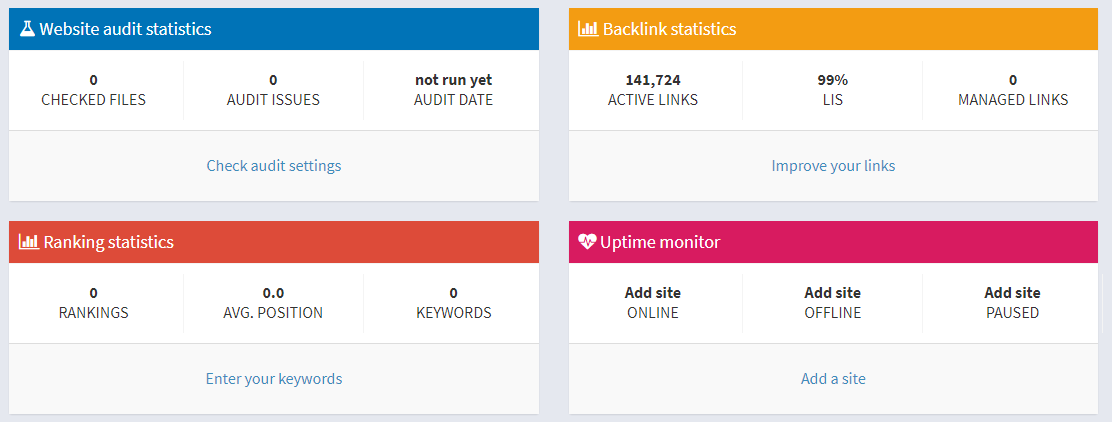Open the Ranking statistics panel title
This screenshot has height=422, width=1112.
pyautogui.click(x=109, y=242)
